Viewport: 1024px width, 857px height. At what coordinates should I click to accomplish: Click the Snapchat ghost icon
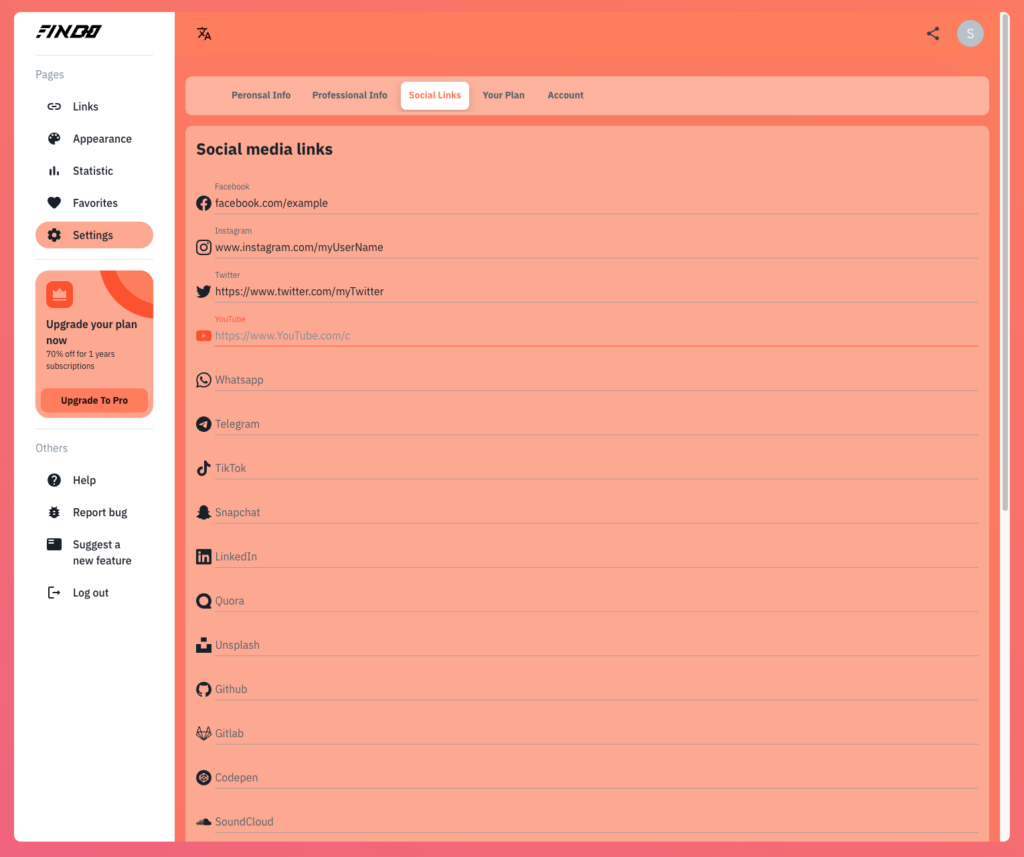tap(204, 512)
